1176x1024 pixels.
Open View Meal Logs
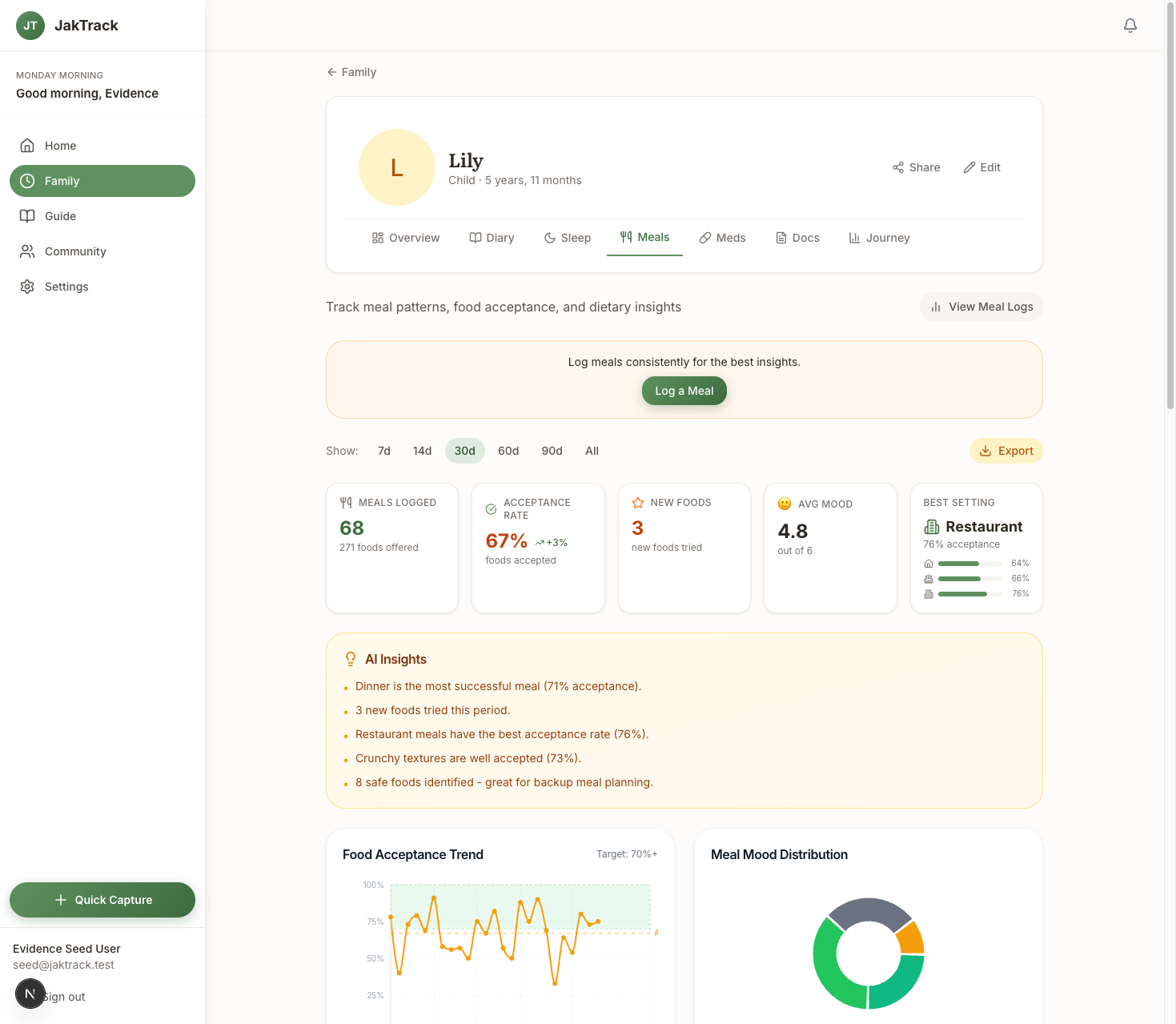pyautogui.click(x=981, y=307)
